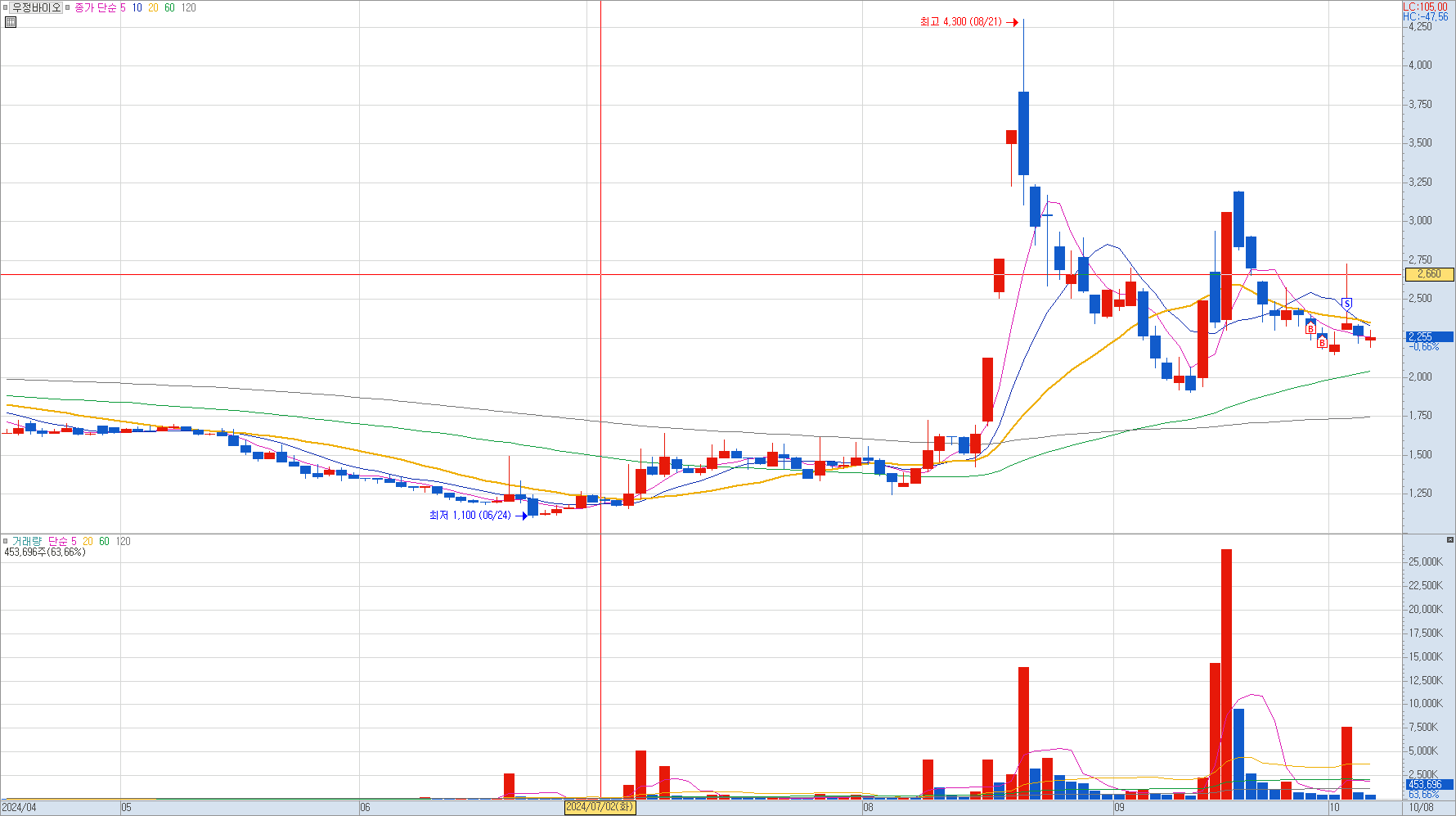Click the 25,000K volume axis label
1456x816 pixels.
(x=1425, y=561)
